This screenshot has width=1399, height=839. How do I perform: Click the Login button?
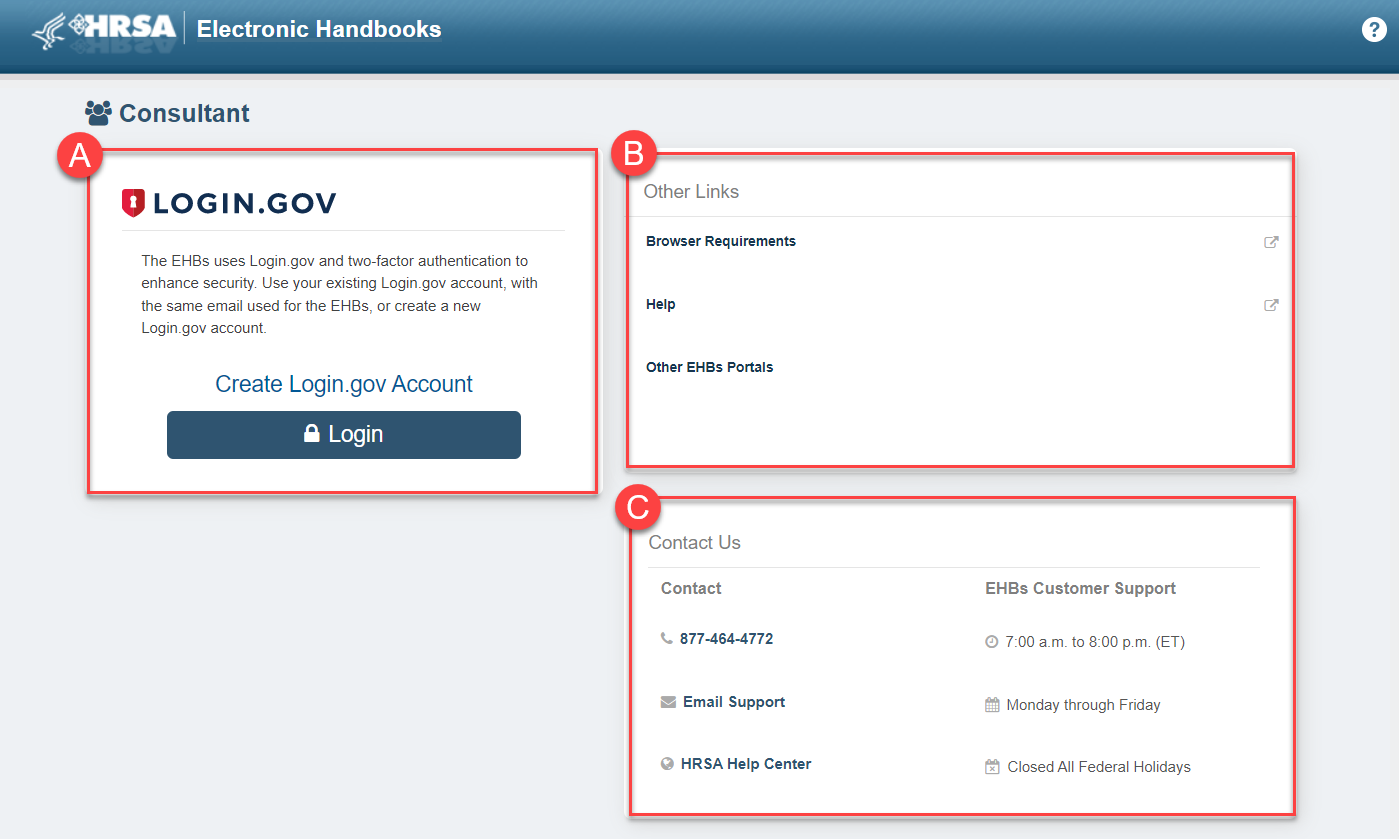click(344, 435)
